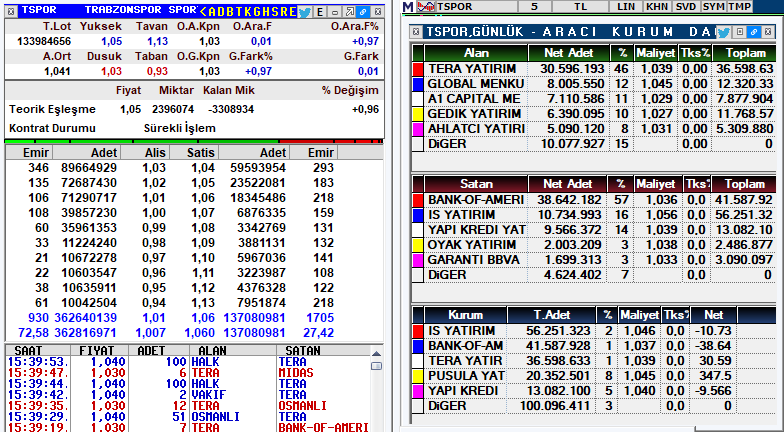Click the red swatch beside BANK-OF-AMERI seller
Image resolution: width=784 pixels, height=432 pixels.
[x=418, y=200]
